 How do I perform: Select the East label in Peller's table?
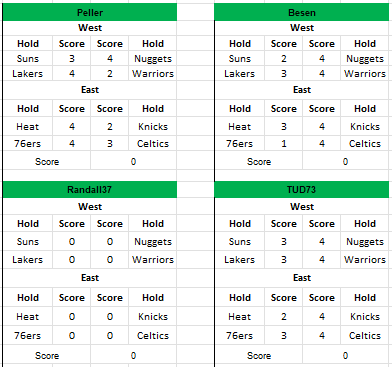click(90, 90)
